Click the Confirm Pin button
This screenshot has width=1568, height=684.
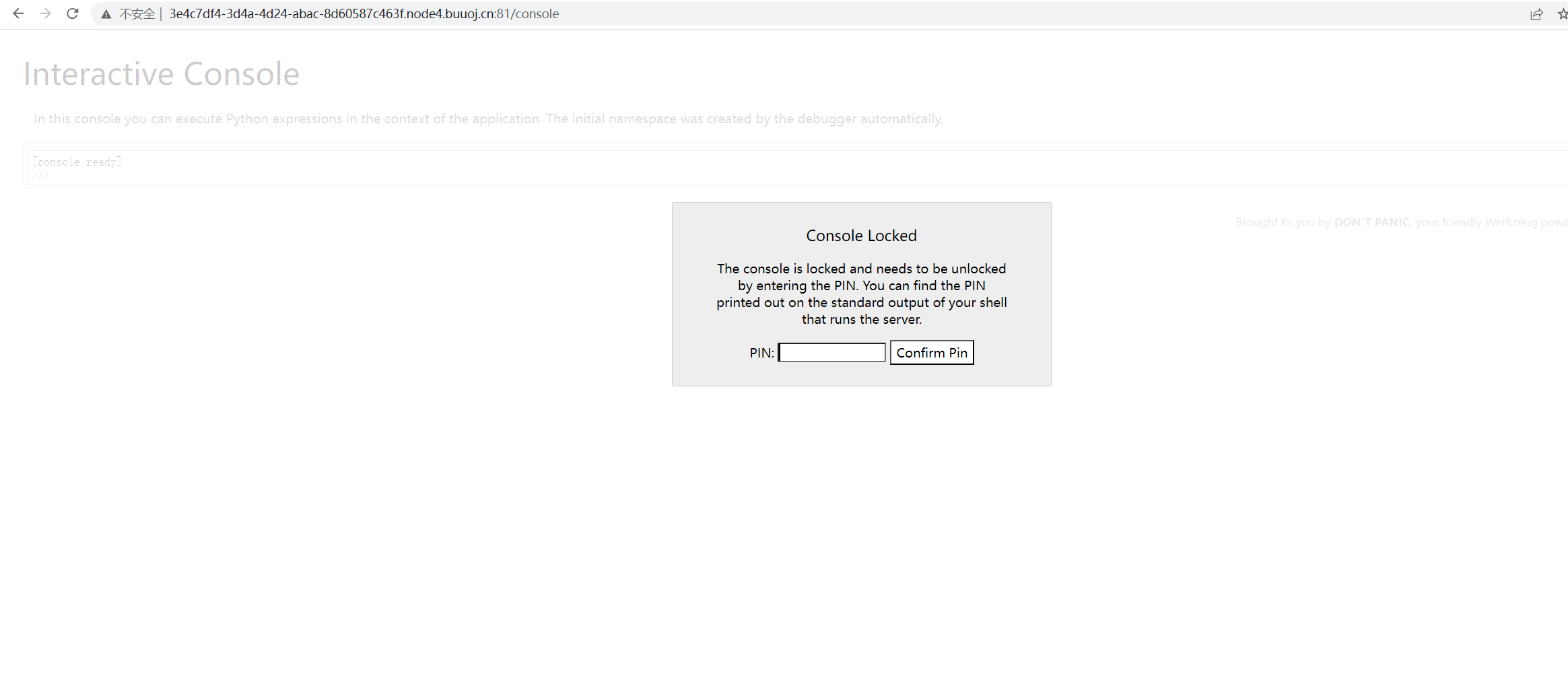[x=932, y=352]
